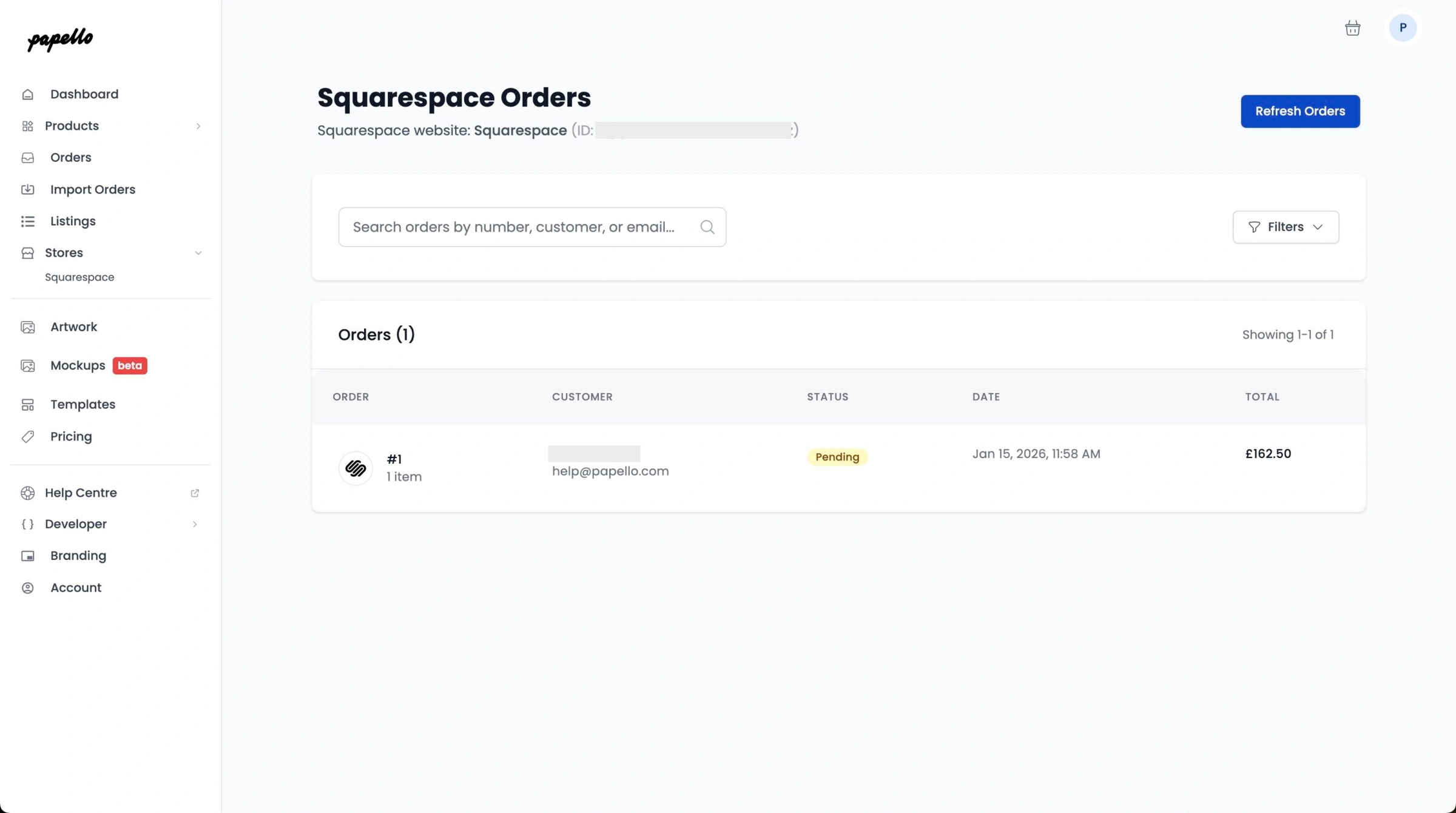Click the Papello logo
The height and width of the screenshot is (813, 1456).
(x=60, y=39)
